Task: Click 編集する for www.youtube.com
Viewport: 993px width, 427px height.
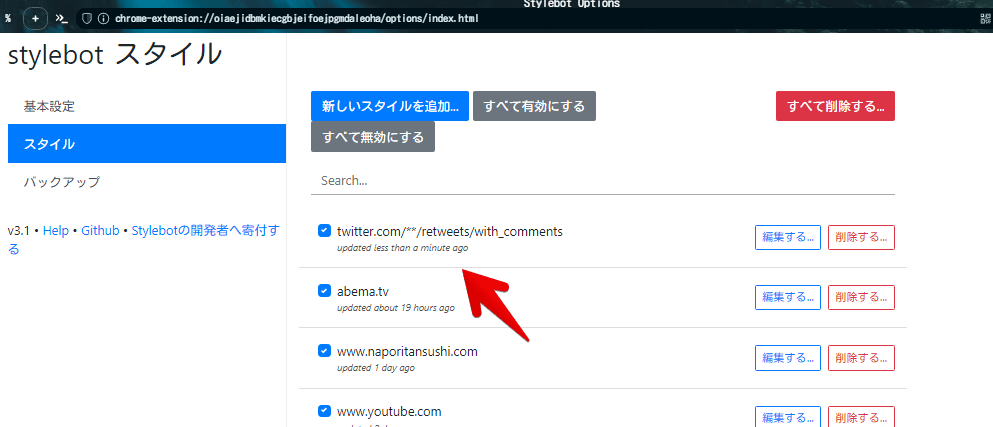Action: (x=788, y=417)
